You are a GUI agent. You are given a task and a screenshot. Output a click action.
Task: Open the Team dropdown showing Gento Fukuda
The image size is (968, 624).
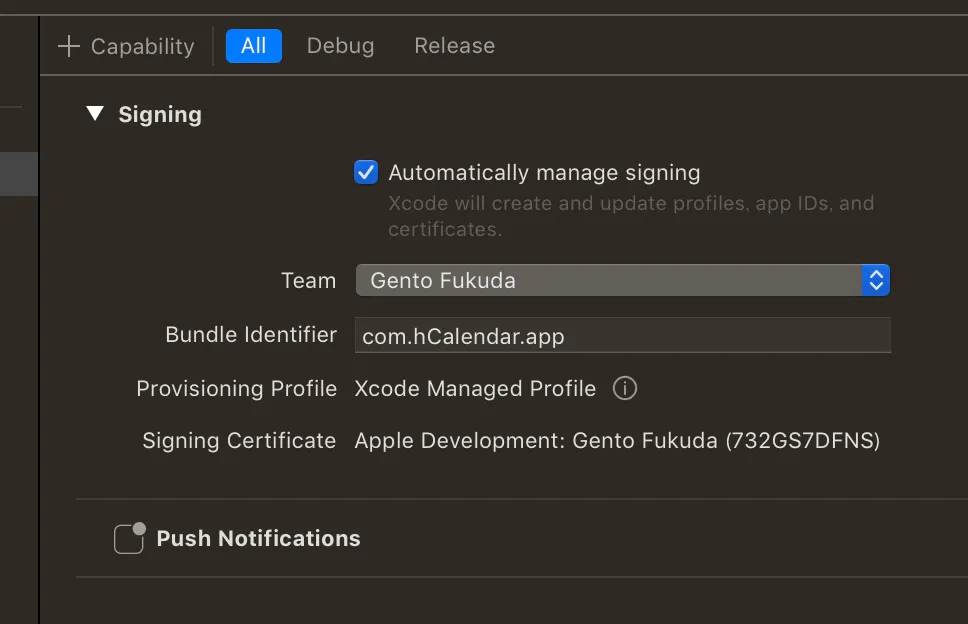pos(610,280)
